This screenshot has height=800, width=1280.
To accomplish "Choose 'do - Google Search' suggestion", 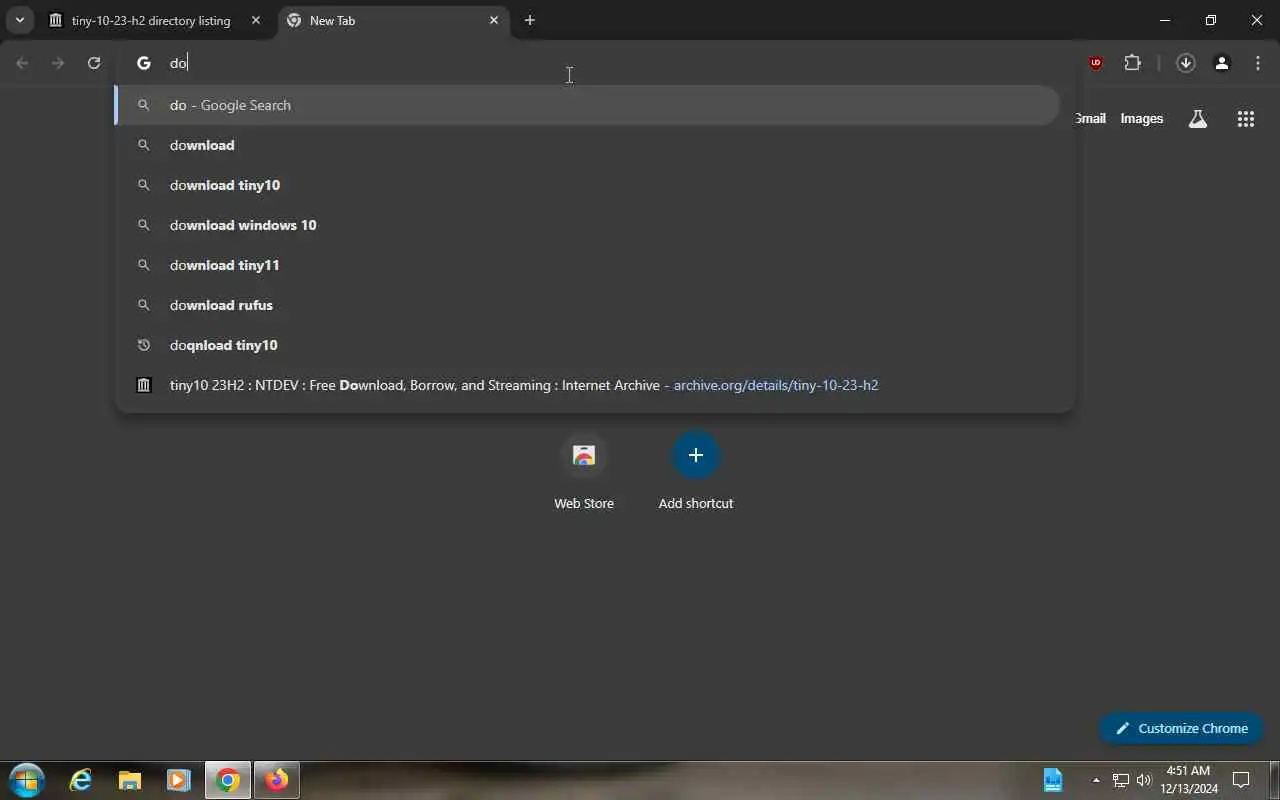I will point(588,105).
